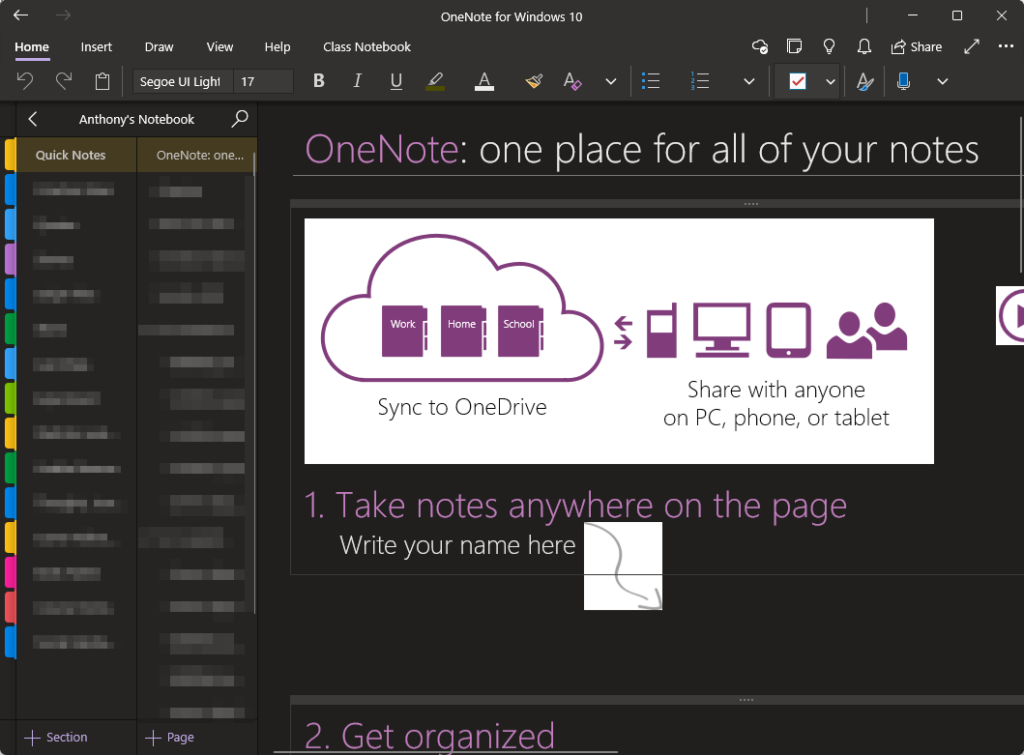This screenshot has height=755, width=1024.
Task: Click the OneDrive sync illustration image
Action: click(618, 342)
